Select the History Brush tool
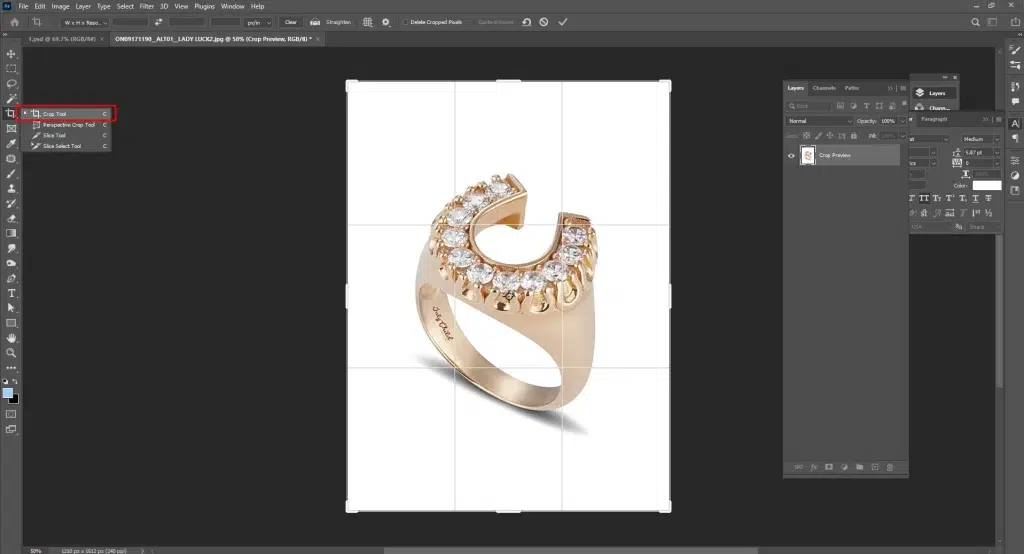The image size is (1024, 554). click(x=11, y=204)
